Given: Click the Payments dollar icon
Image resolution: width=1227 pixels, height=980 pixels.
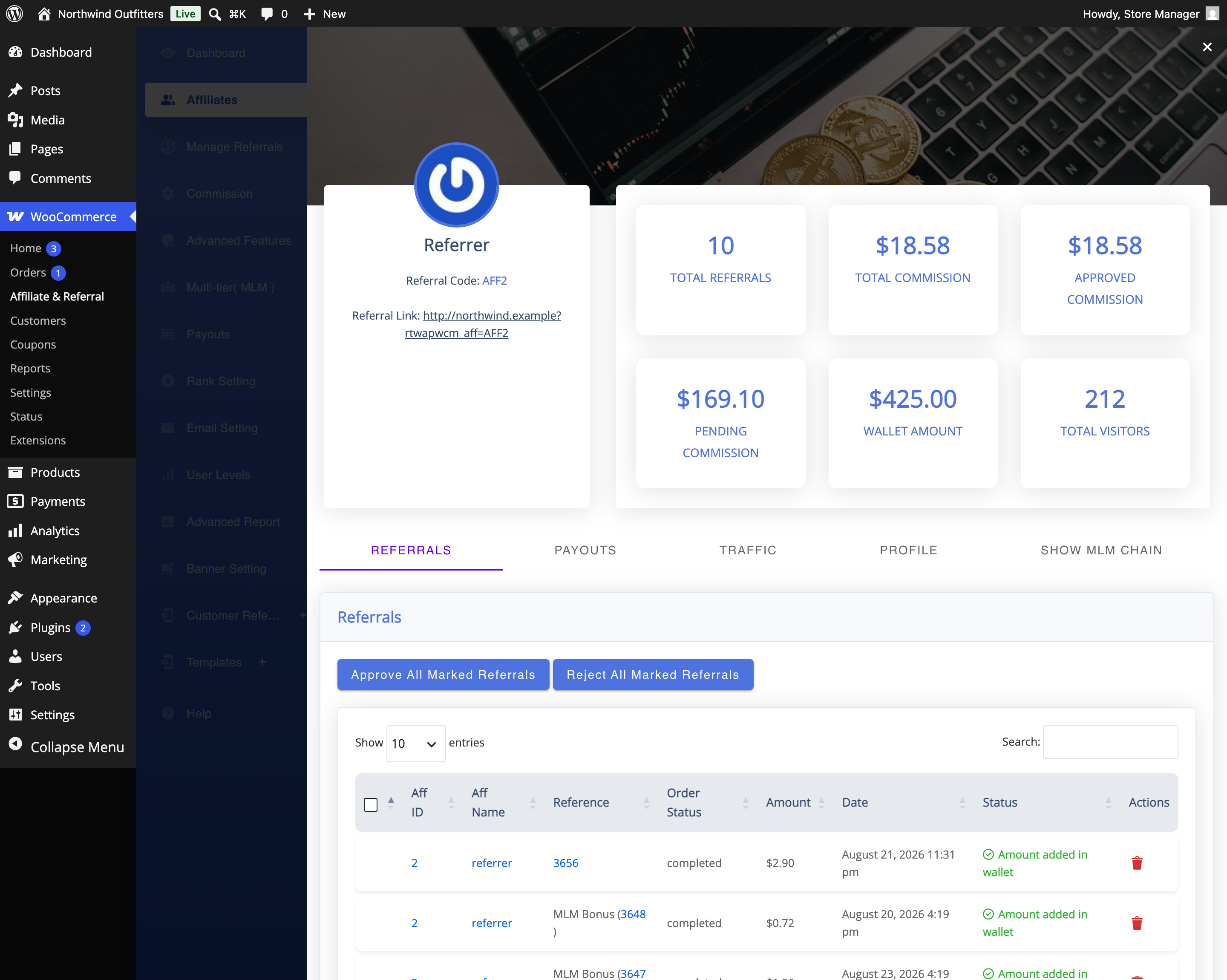Looking at the screenshot, I should point(15,501).
